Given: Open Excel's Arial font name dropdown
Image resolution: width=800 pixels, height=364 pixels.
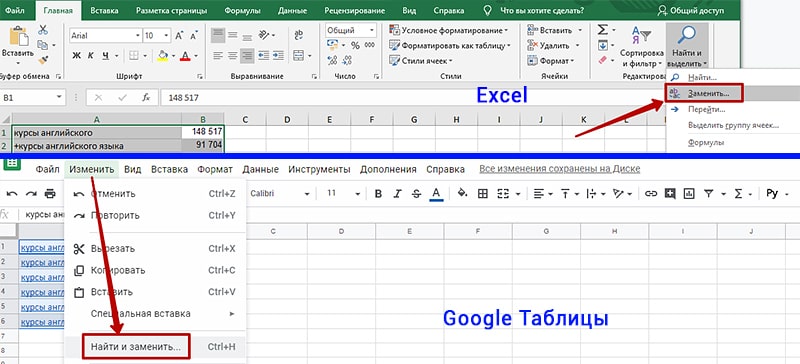Looking at the screenshot, I should [x=138, y=36].
